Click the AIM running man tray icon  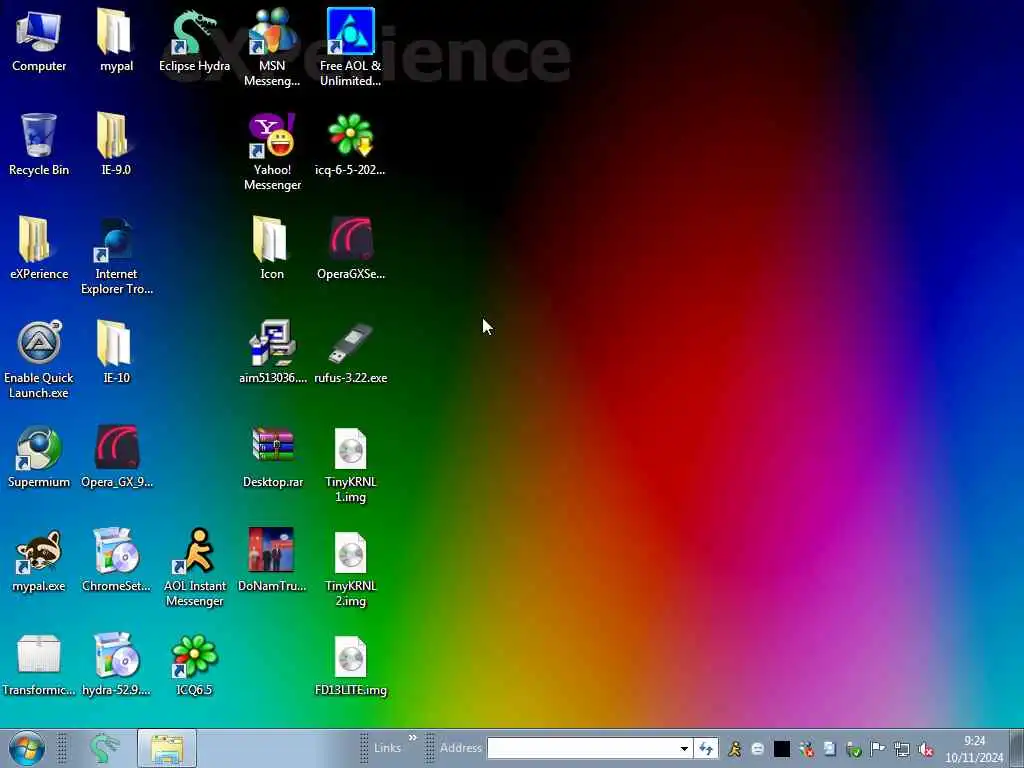(735, 749)
